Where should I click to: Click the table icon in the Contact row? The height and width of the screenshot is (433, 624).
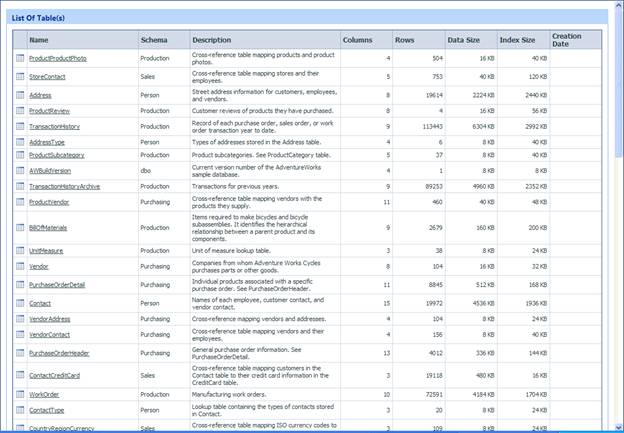[20, 303]
